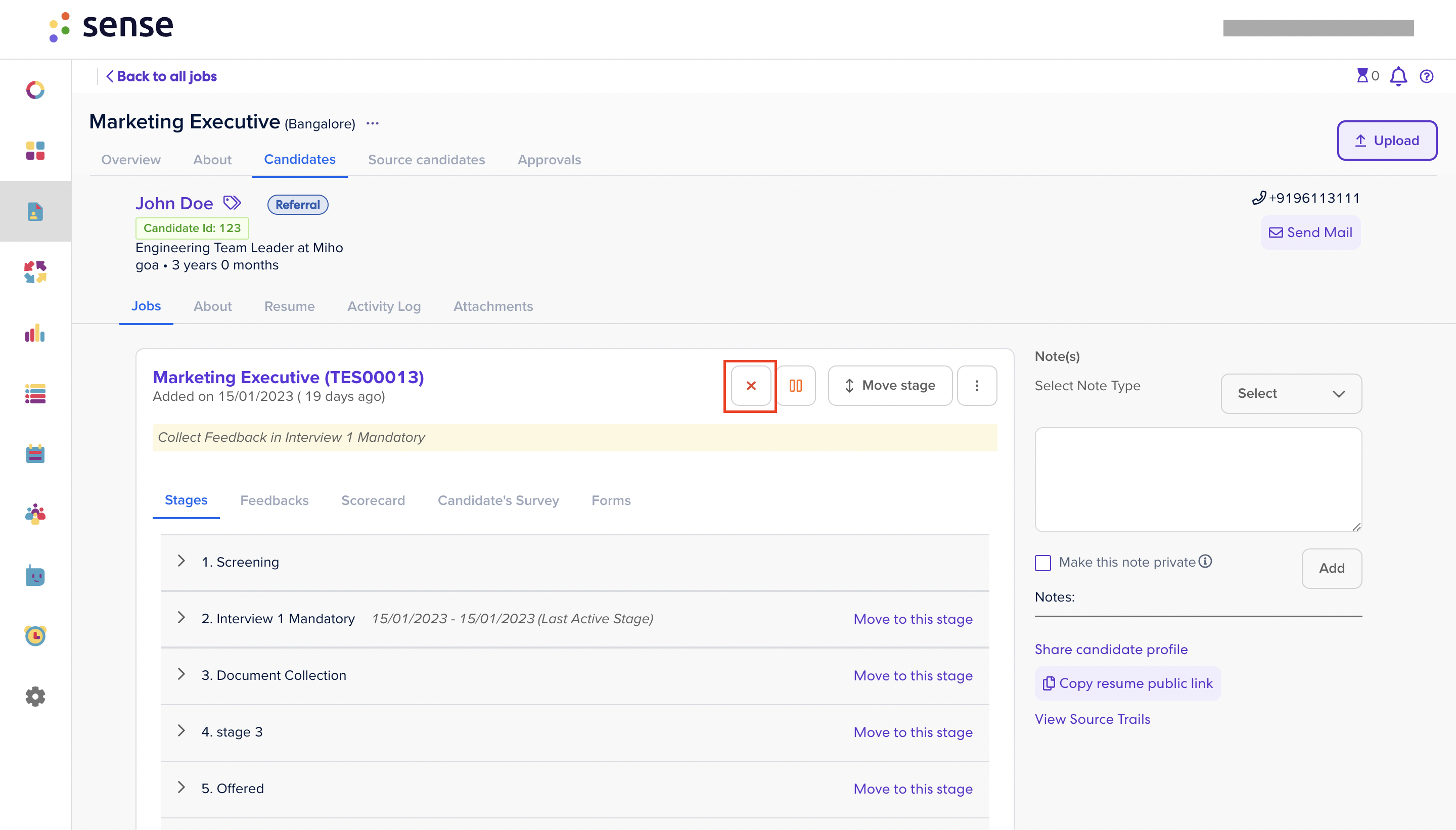The image size is (1456, 830).
Task: Click Send Mail button
Action: click(x=1310, y=233)
